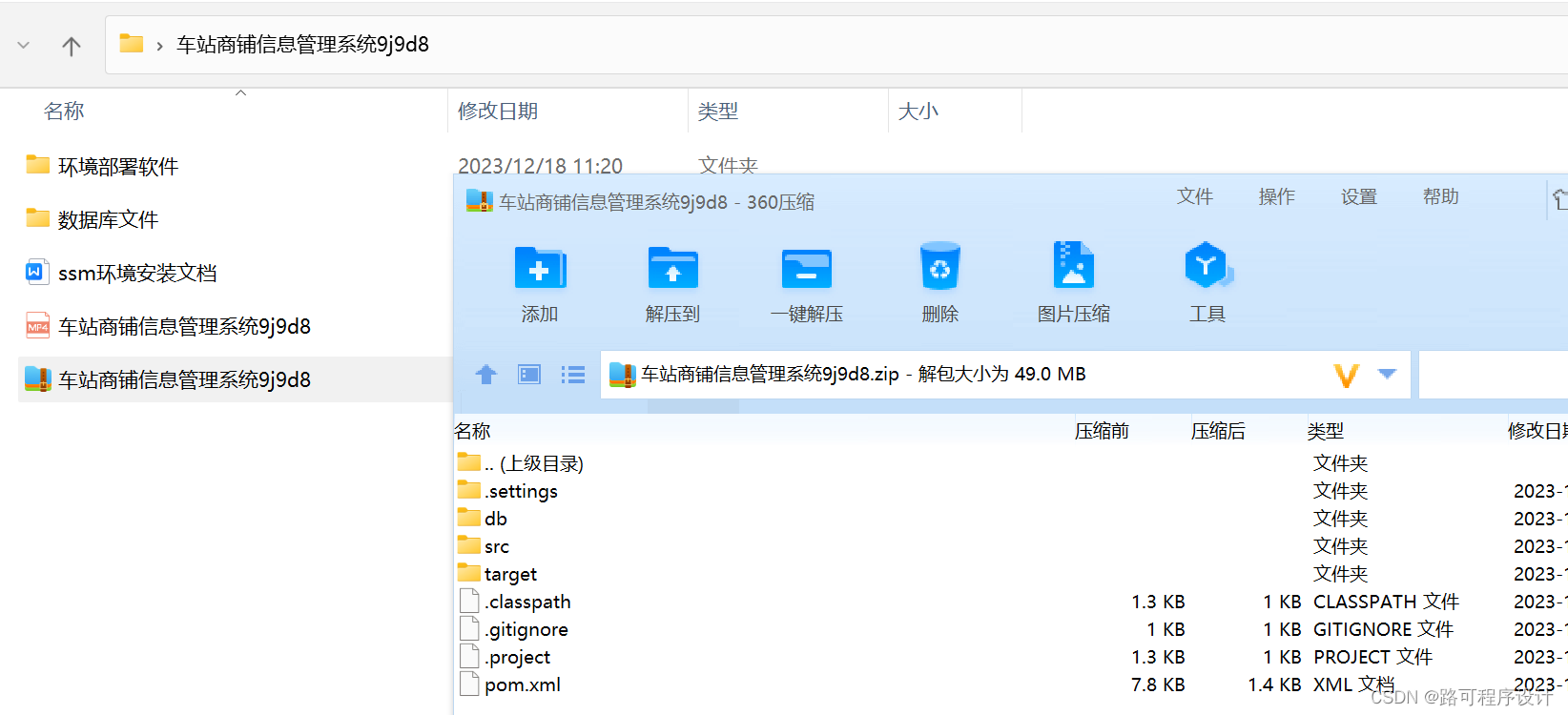Expand the archive path dropdown arrow
Screen dimensions: 1568x715
point(1388,374)
